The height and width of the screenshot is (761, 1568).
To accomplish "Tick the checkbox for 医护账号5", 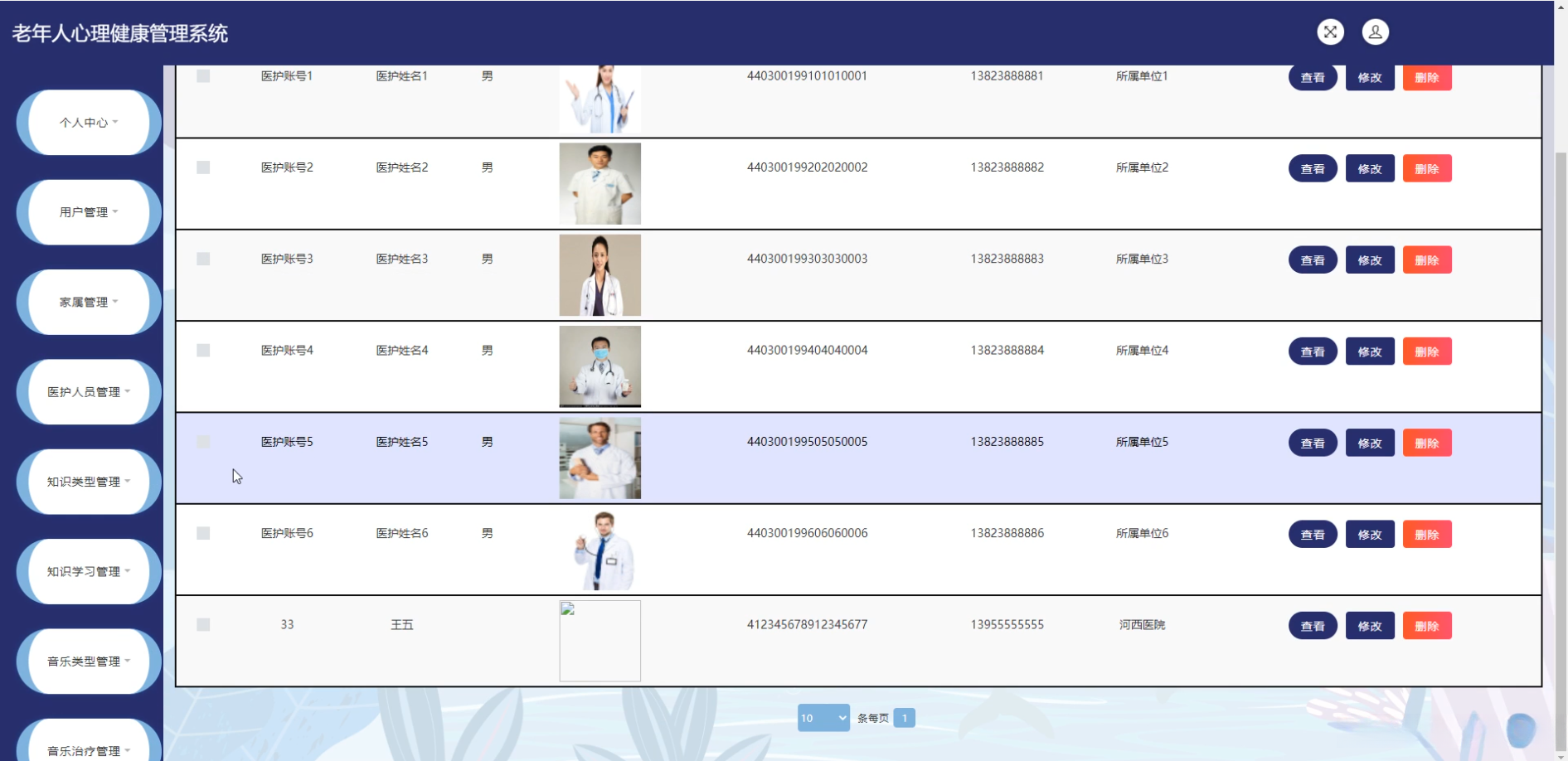I will 203,442.
